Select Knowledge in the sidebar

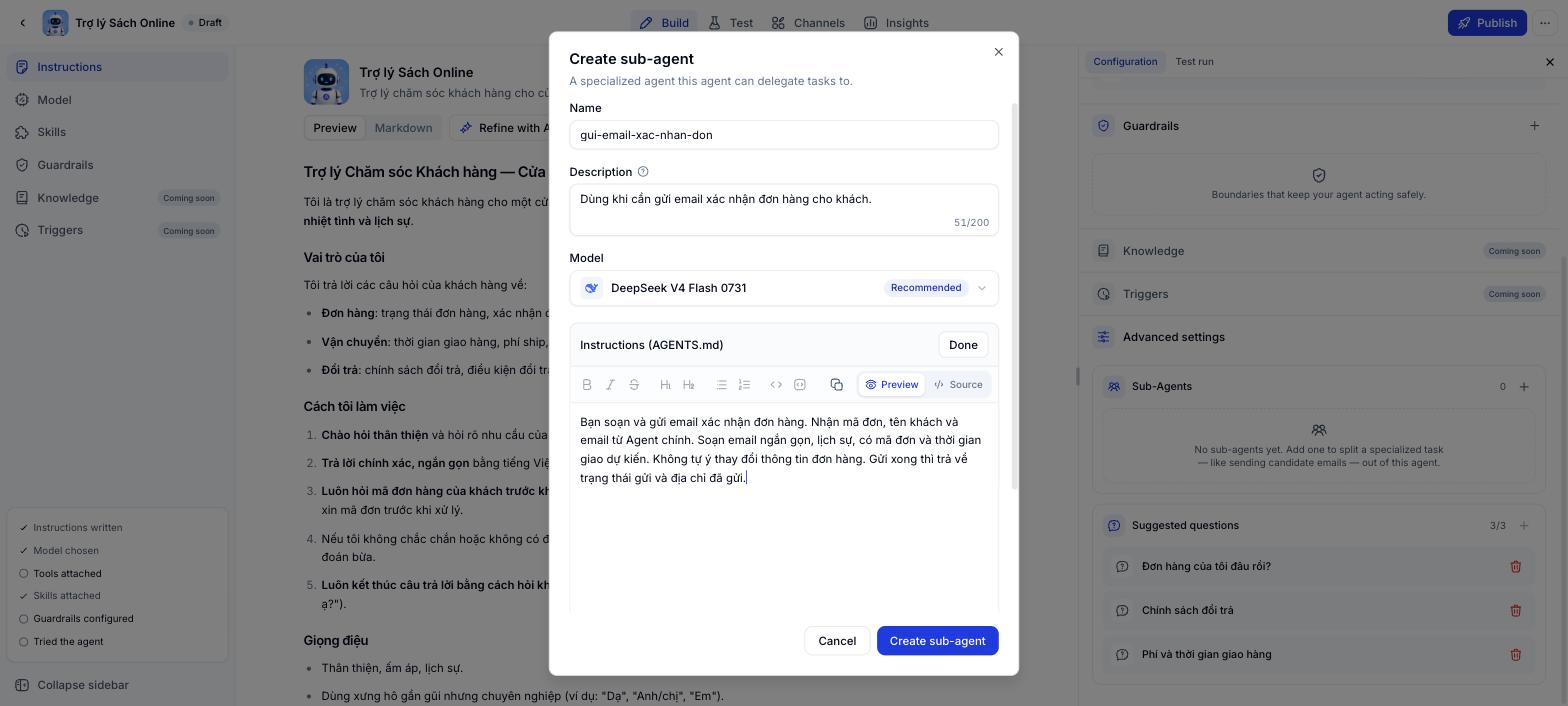point(117,198)
